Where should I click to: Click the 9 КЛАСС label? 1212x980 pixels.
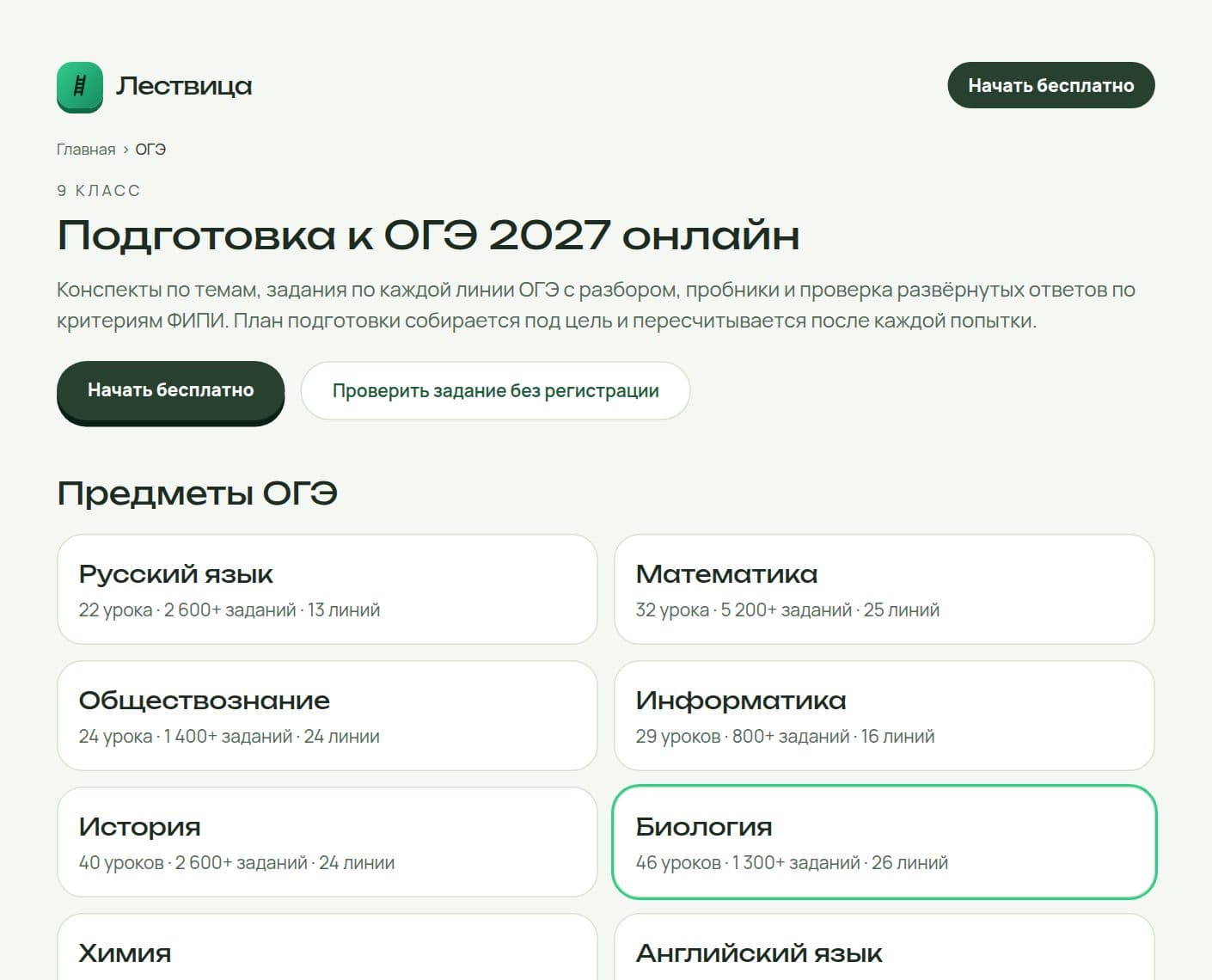[x=98, y=191]
